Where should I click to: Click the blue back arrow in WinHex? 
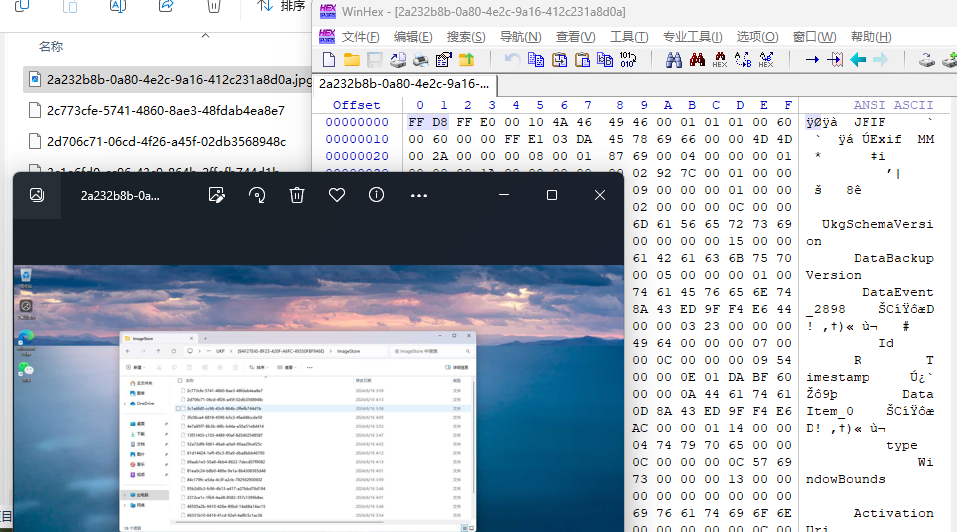pyautogui.click(x=858, y=60)
